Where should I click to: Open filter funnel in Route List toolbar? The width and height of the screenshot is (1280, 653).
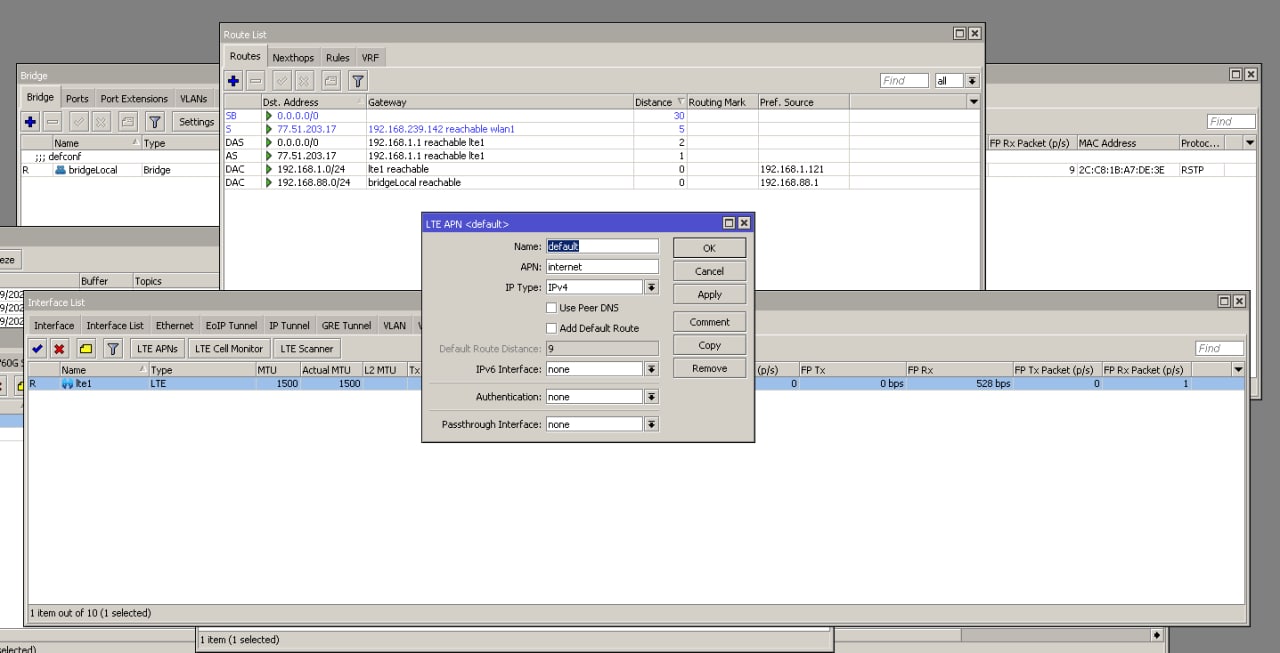(357, 81)
